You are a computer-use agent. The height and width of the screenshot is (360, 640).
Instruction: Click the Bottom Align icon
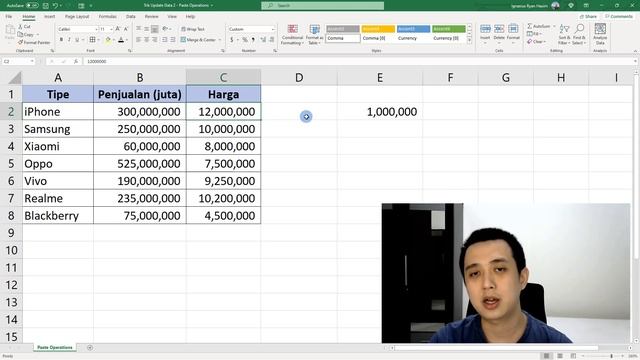click(x=155, y=29)
